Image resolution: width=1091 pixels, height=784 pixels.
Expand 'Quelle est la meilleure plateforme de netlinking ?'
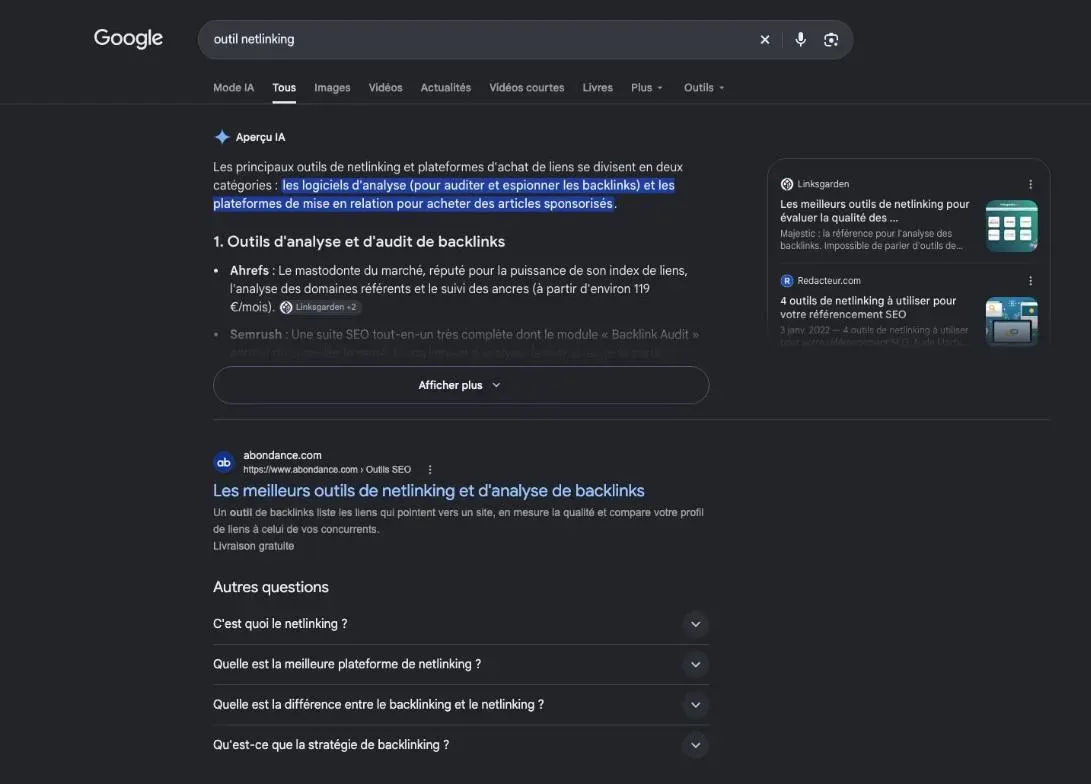point(461,664)
